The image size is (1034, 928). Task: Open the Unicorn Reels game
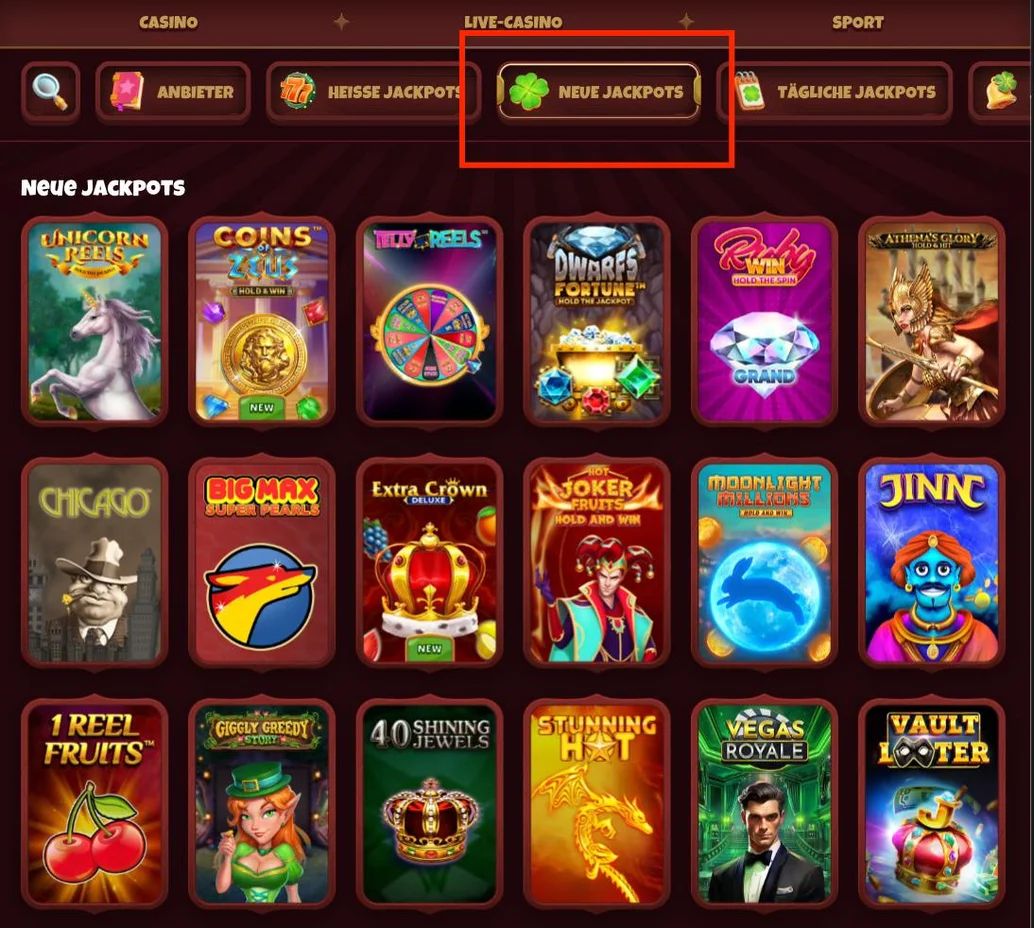(x=95, y=321)
